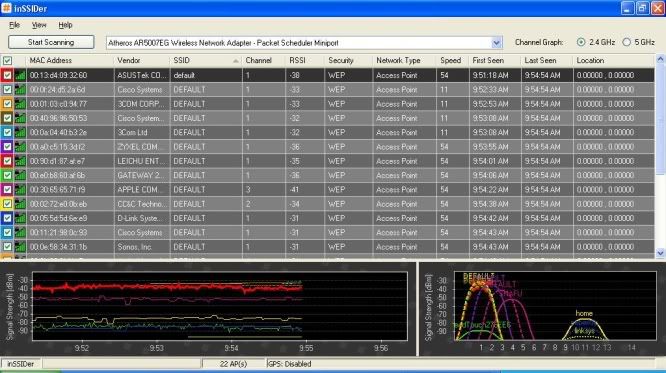Click signal bars icon for MAC 00:0f:24:d5:2a:6d
This screenshot has height=373, width=666.
[20, 90]
